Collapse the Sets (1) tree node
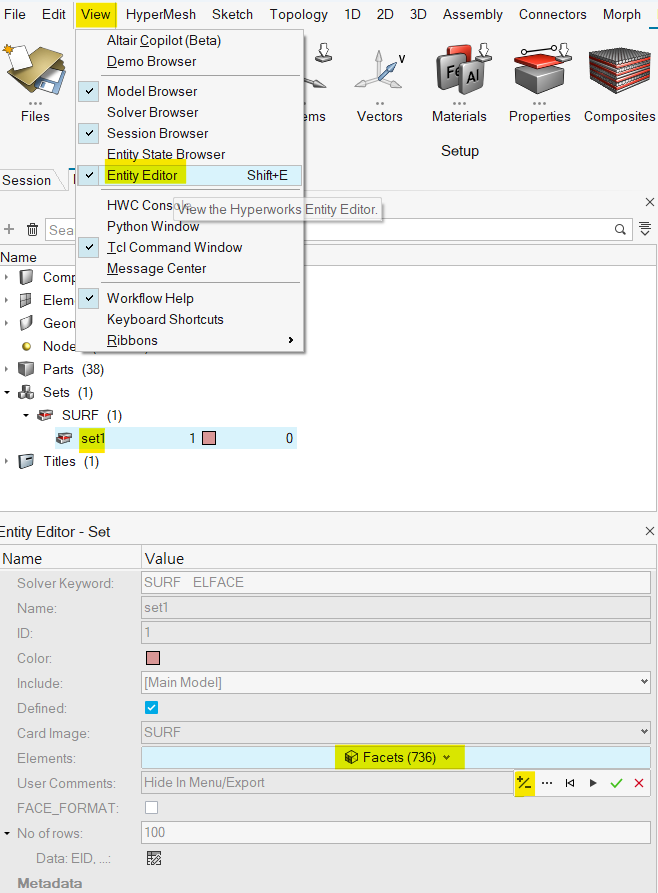This screenshot has width=658, height=893. click(6, 392)
